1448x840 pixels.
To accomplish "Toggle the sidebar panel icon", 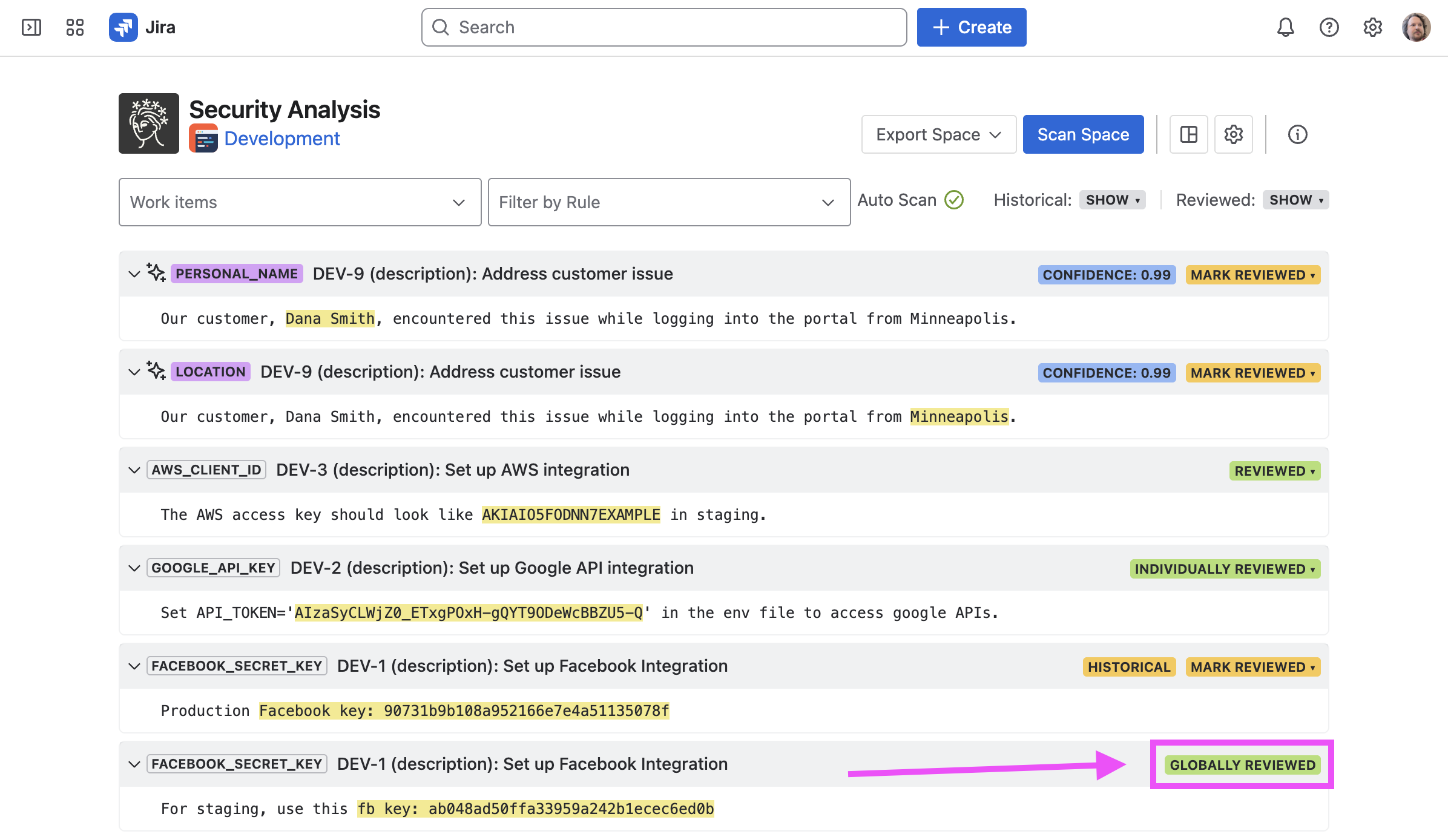I will coord(31,27).
